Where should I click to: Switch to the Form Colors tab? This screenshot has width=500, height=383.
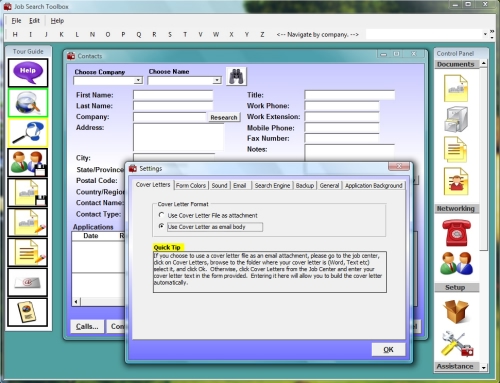coord(191,185)
